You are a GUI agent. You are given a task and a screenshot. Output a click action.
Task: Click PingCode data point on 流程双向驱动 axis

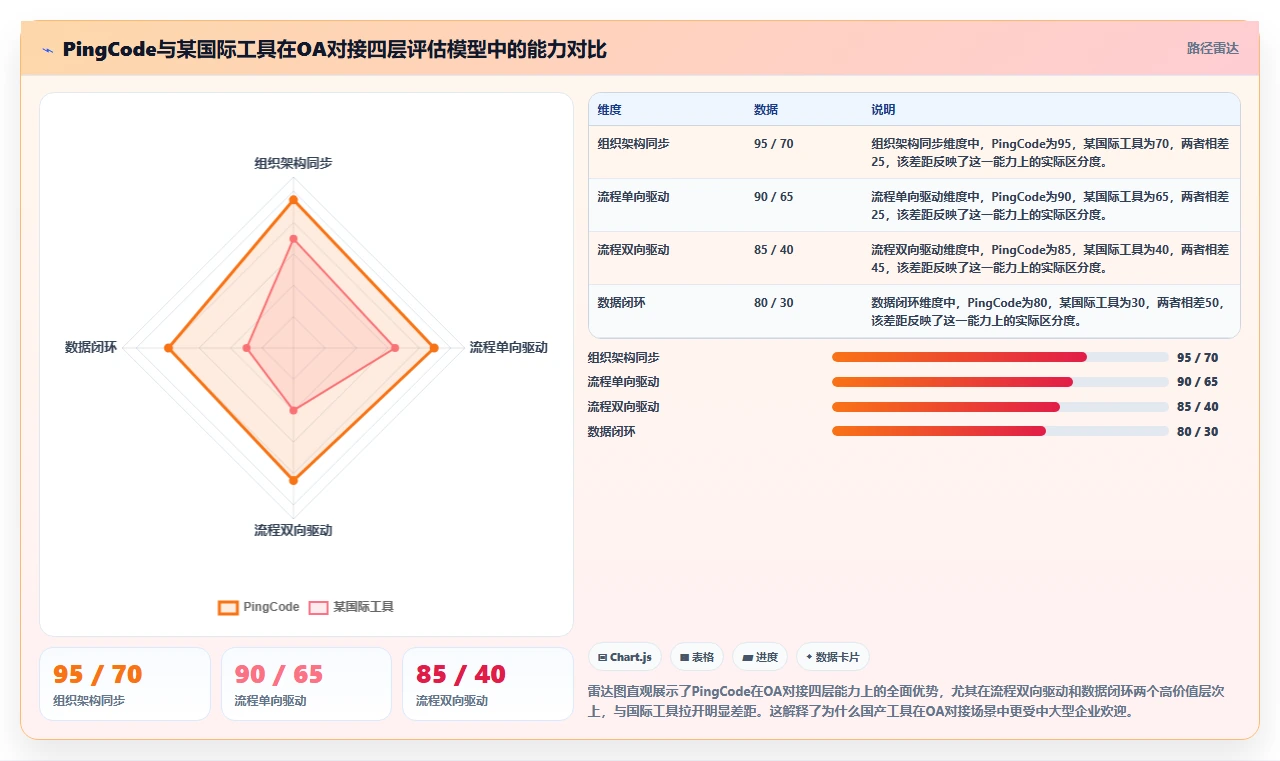(293, 481)
